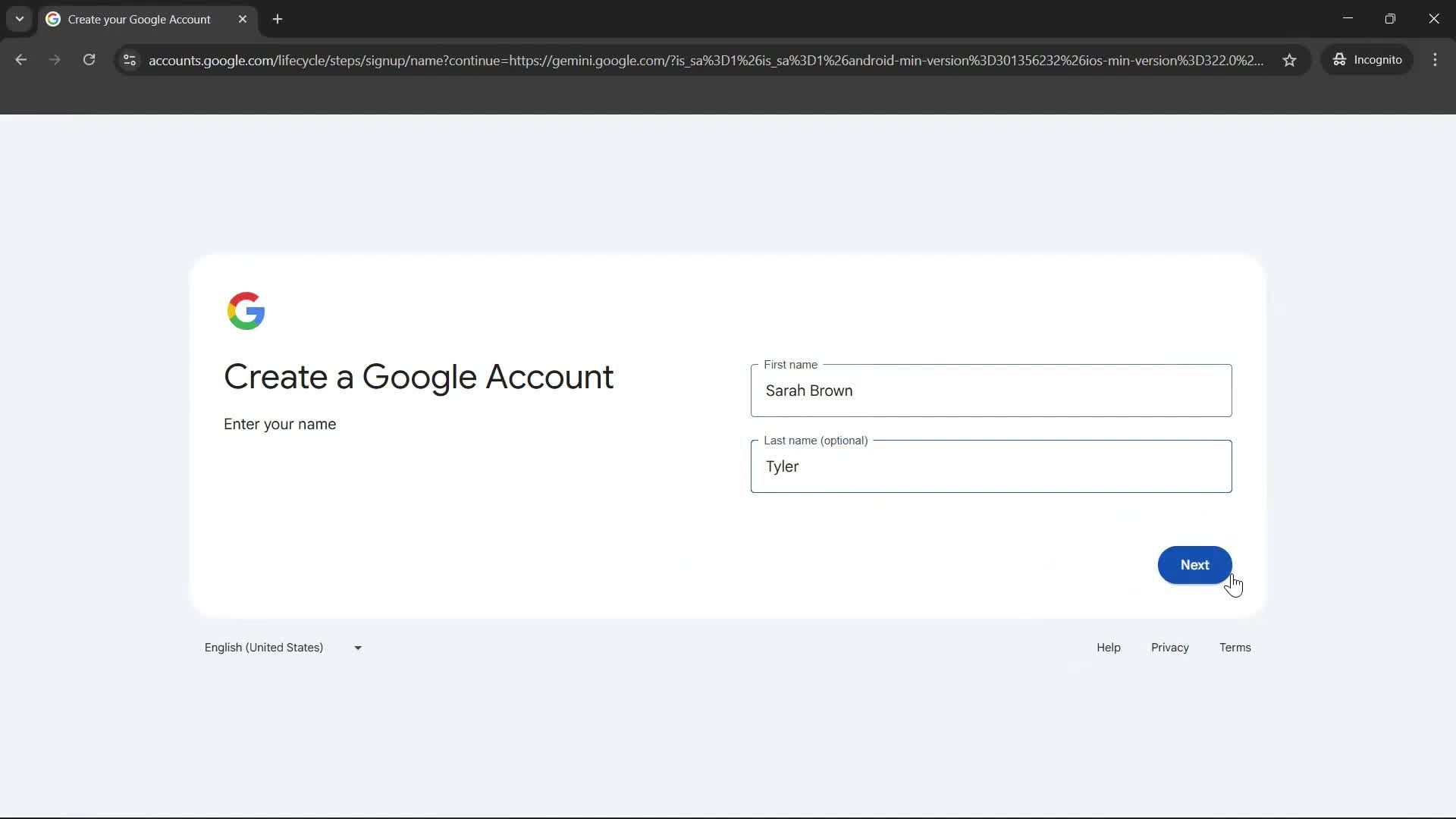Open a new browser tab with plus icon

(278, 19)
